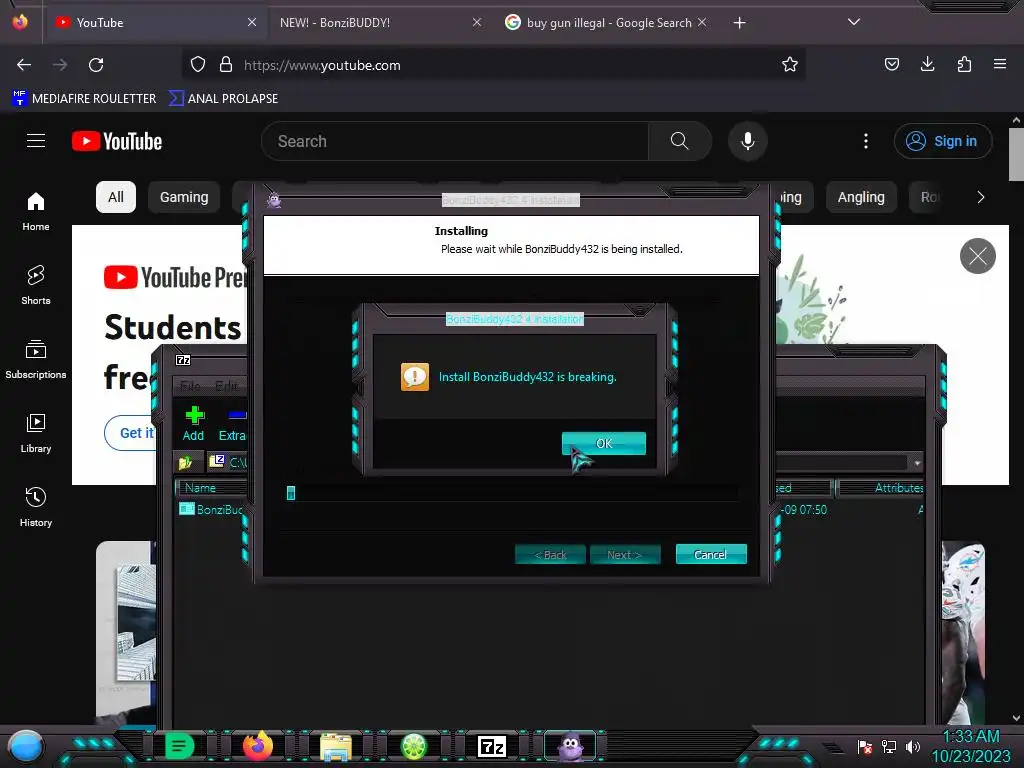
Task: Select the All filter chip
Action: coord(116,197)
